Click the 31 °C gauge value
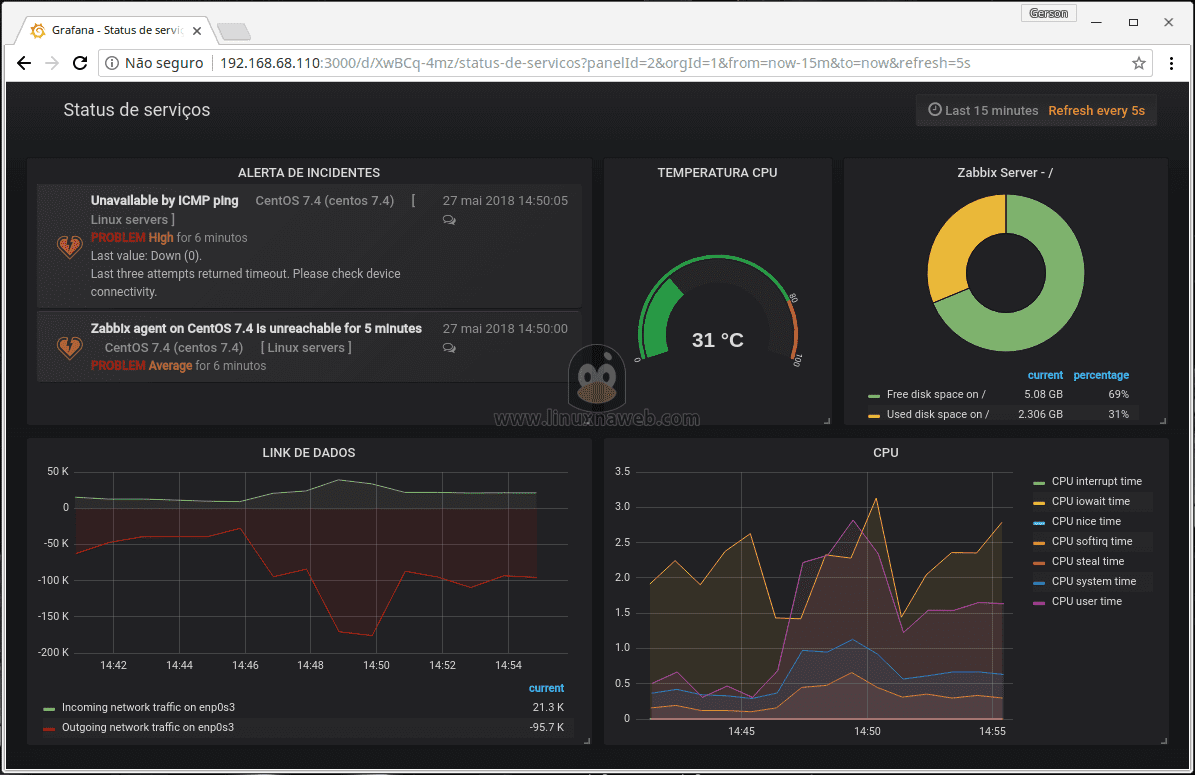 tap(717, 340)
